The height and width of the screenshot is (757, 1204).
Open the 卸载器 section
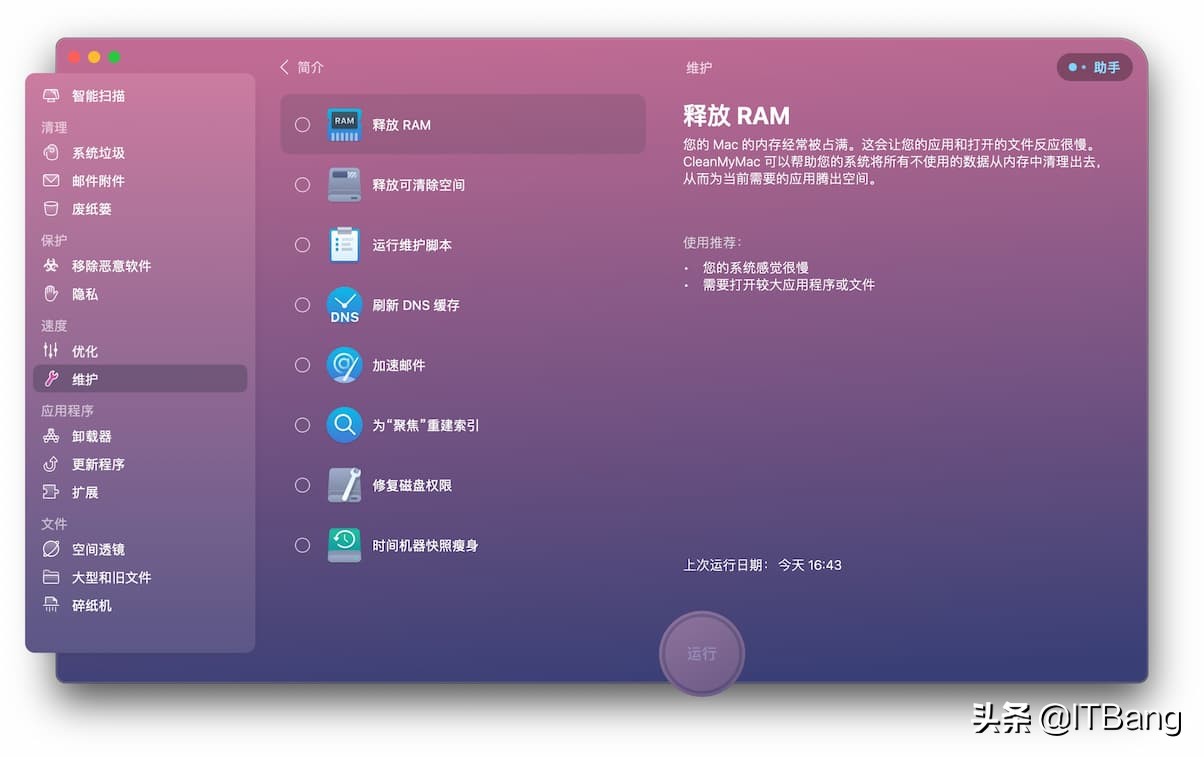coord(140,436)
